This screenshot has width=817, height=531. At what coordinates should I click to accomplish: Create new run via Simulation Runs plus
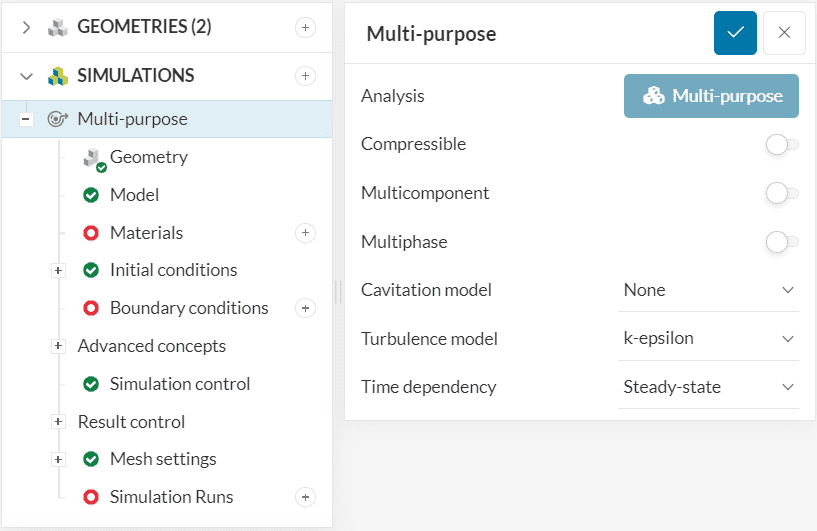pos(305,497)
